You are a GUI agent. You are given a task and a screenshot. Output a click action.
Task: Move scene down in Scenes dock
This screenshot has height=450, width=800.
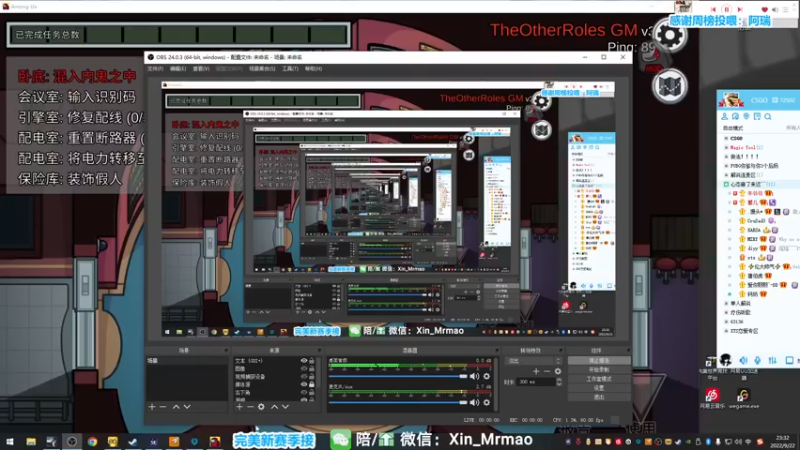(187, 407)
